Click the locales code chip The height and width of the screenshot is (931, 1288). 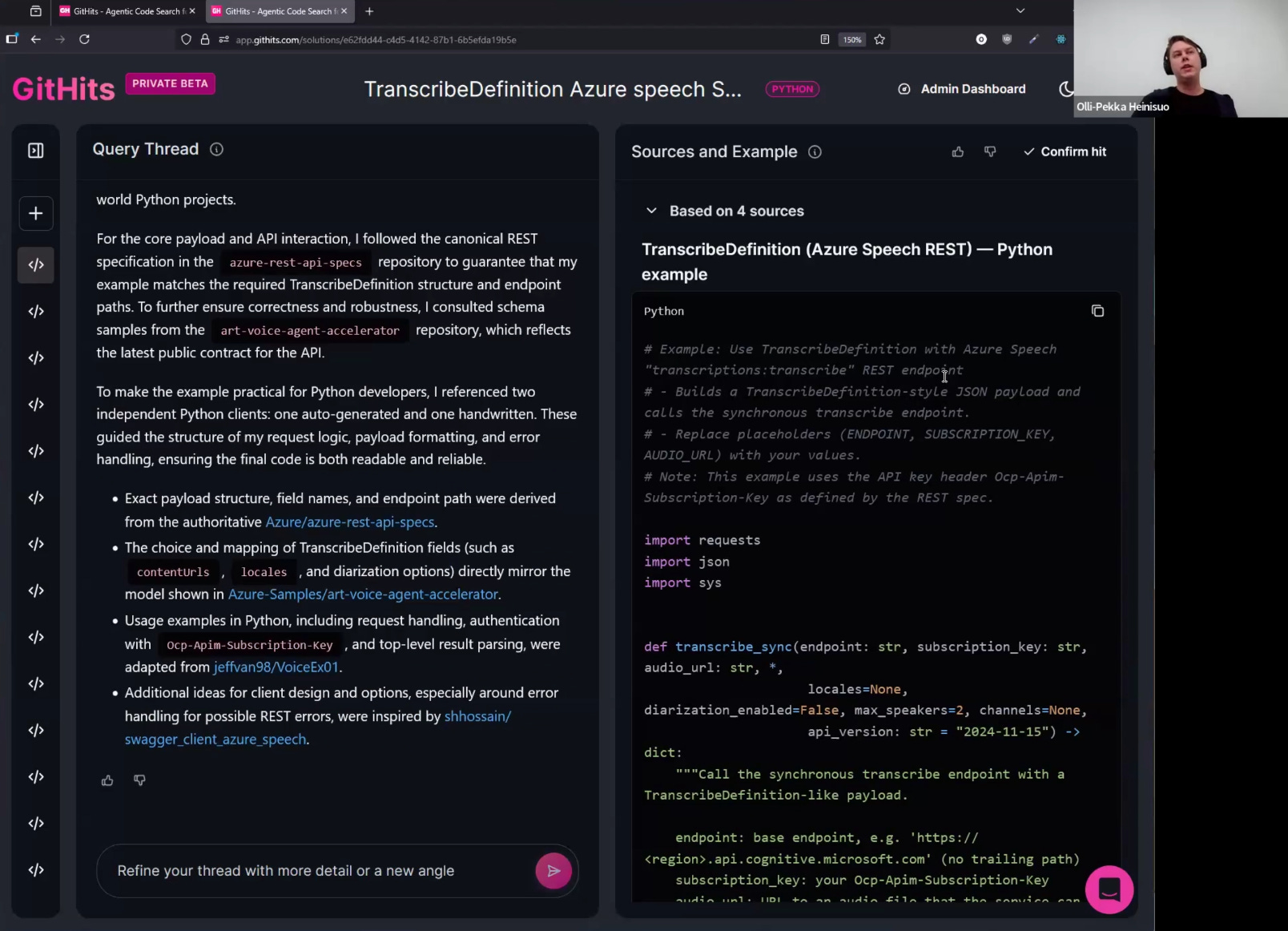[x=264, y=572]
